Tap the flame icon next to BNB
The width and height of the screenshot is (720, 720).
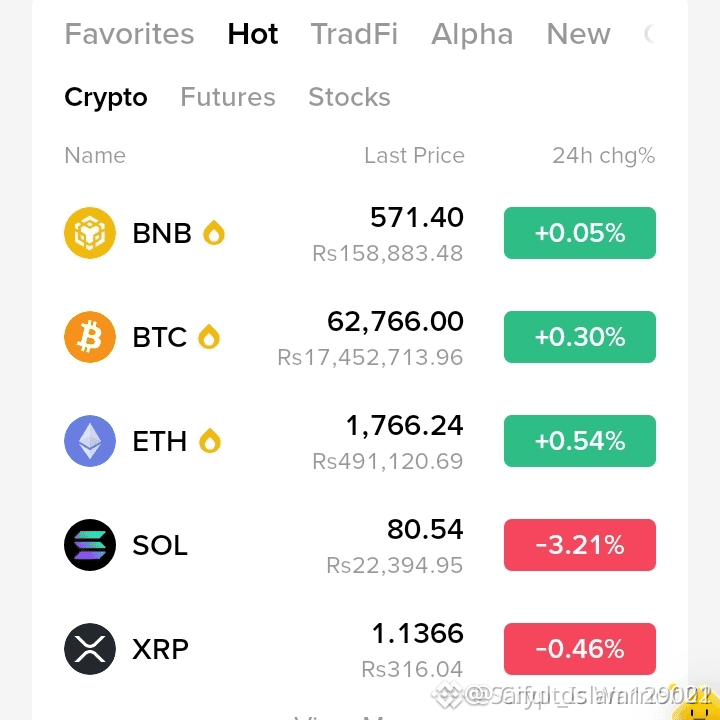(x=214, y=232)
